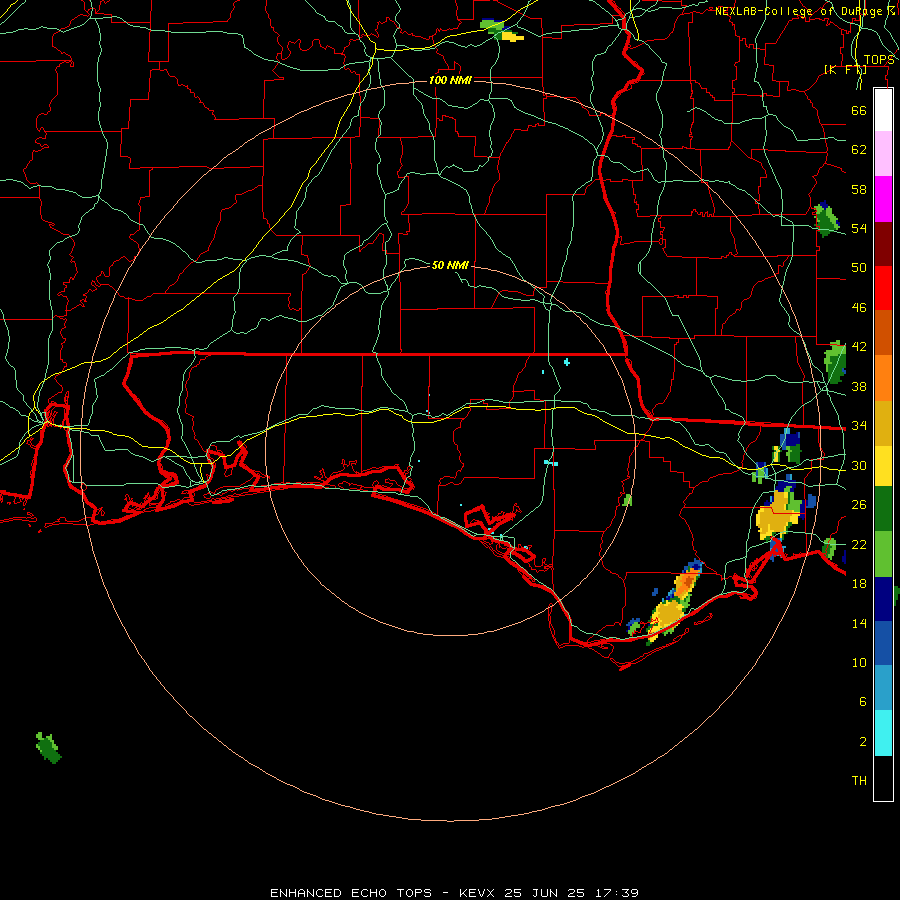The width and height of the screenshot is (900, 900).
Task: Click the "66" legend value
Action: click(859, 110)
